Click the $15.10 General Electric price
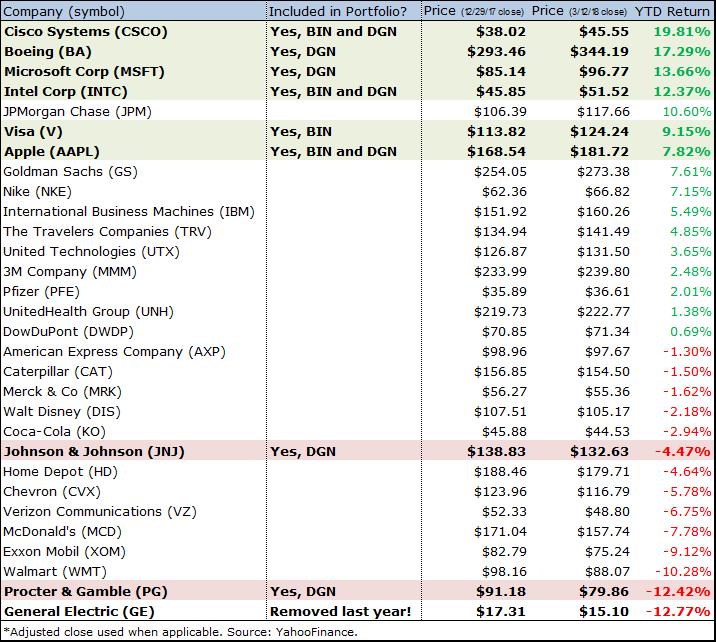This screenshot has height=642, width=716. pyautogui.click(x=604, y=612)
